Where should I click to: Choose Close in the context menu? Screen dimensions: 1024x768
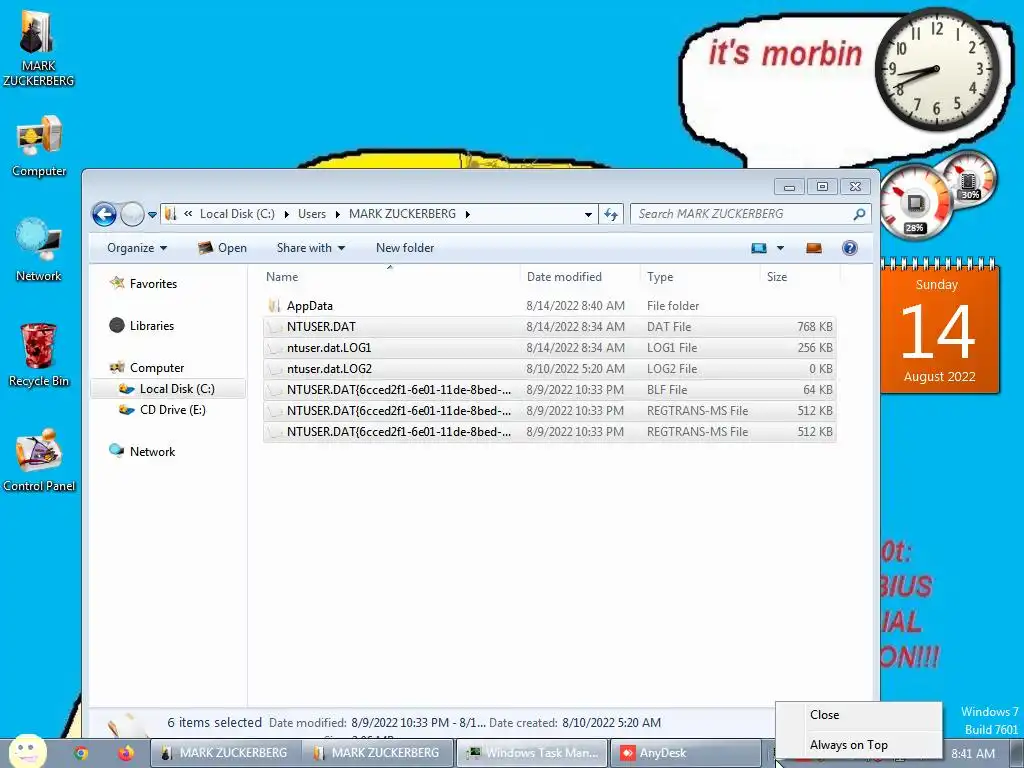click(859, 714)
